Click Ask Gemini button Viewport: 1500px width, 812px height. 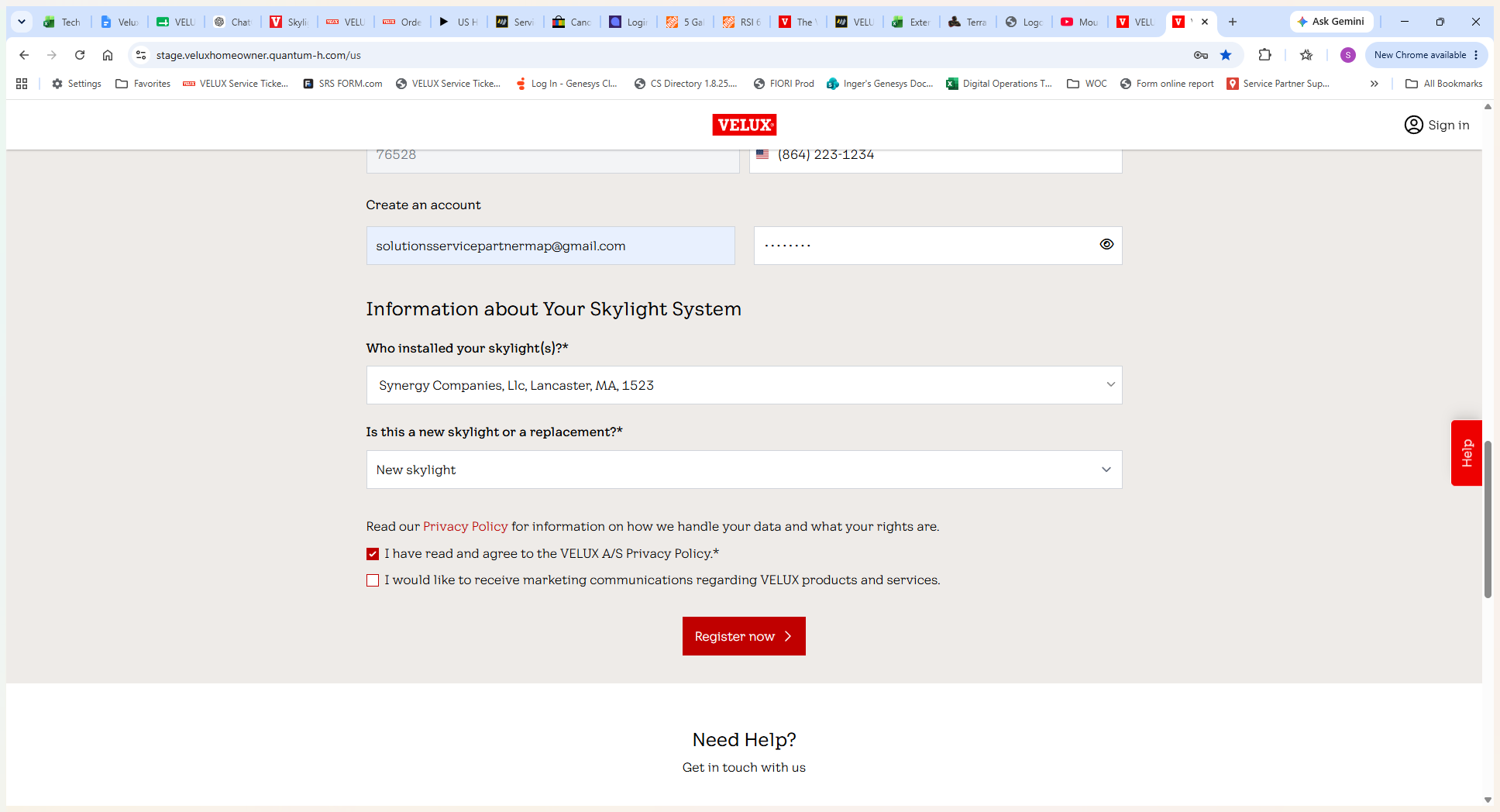pyautogui.click(x=1331, y=22)
